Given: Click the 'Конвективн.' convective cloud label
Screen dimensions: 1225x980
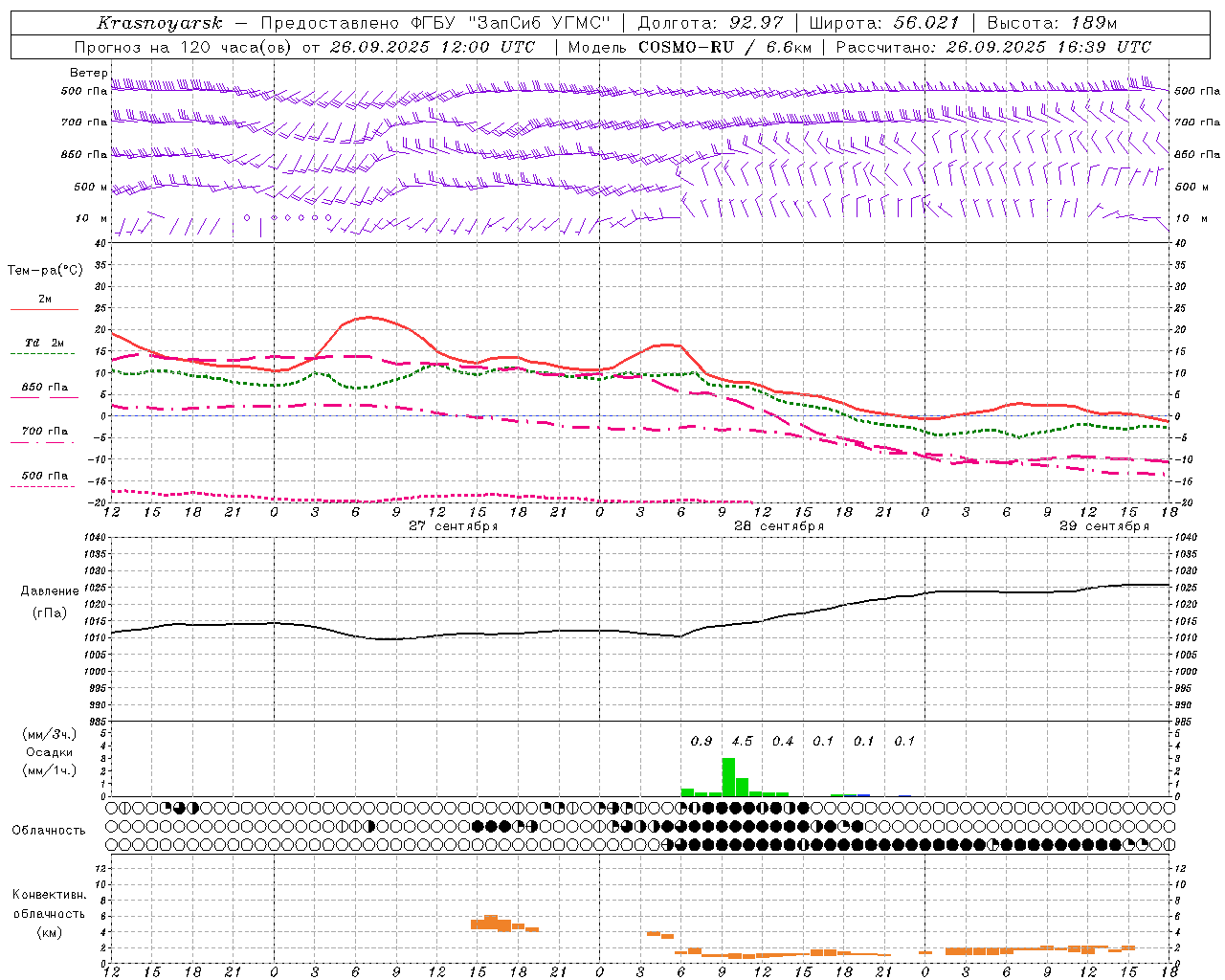Looking at the screenshot, I should [x=49, y=895].
